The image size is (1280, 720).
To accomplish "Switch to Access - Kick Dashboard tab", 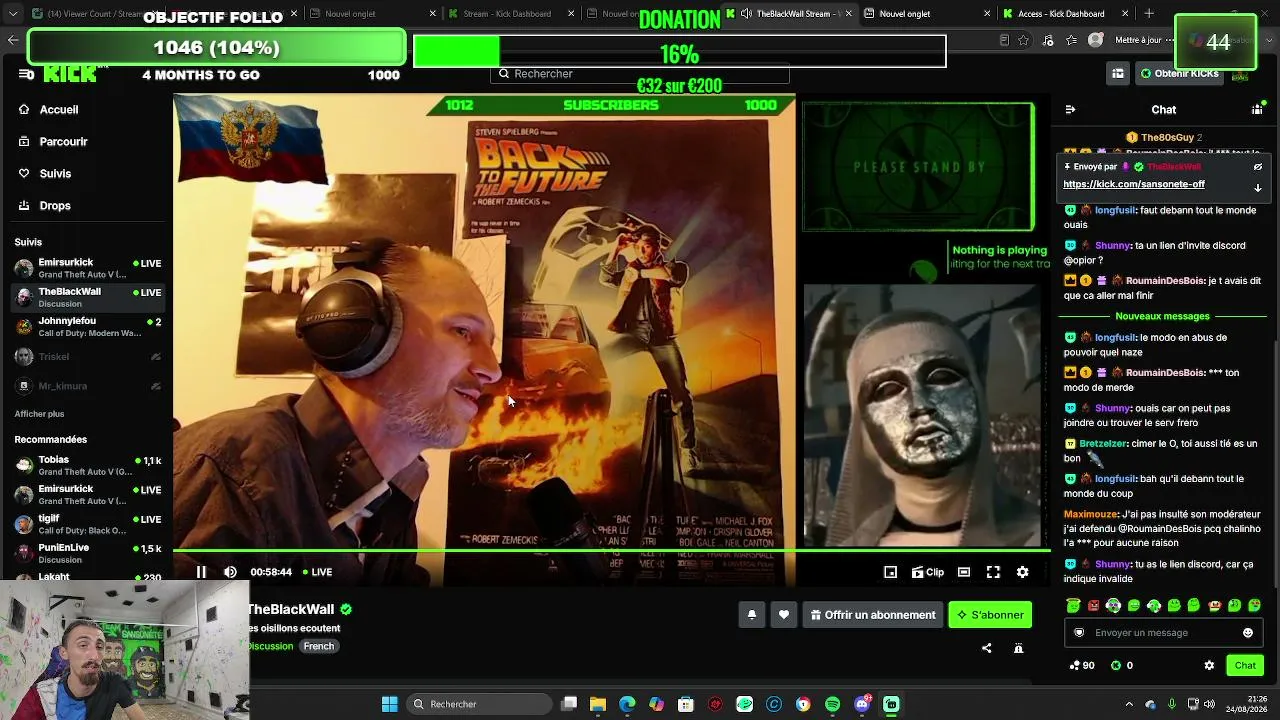I will [x=1061, y=14].
